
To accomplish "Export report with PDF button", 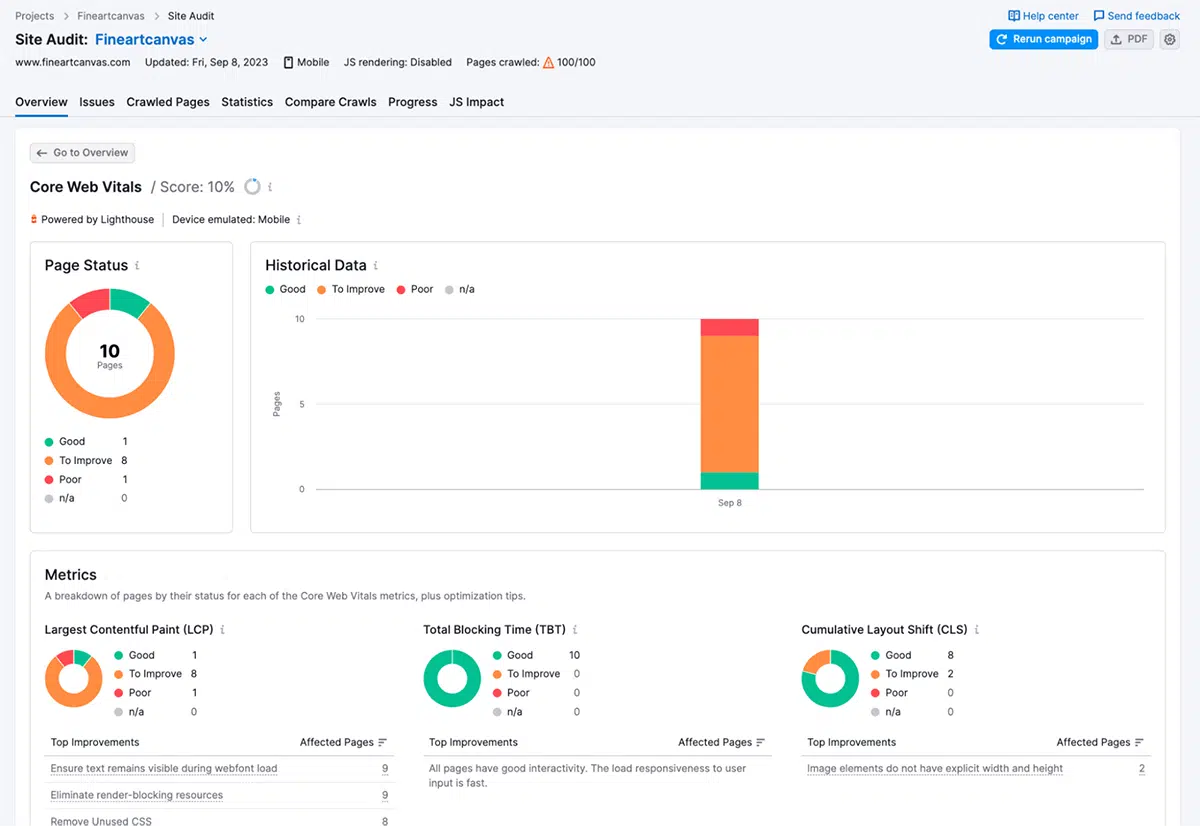I will [x=1129, y=39].
